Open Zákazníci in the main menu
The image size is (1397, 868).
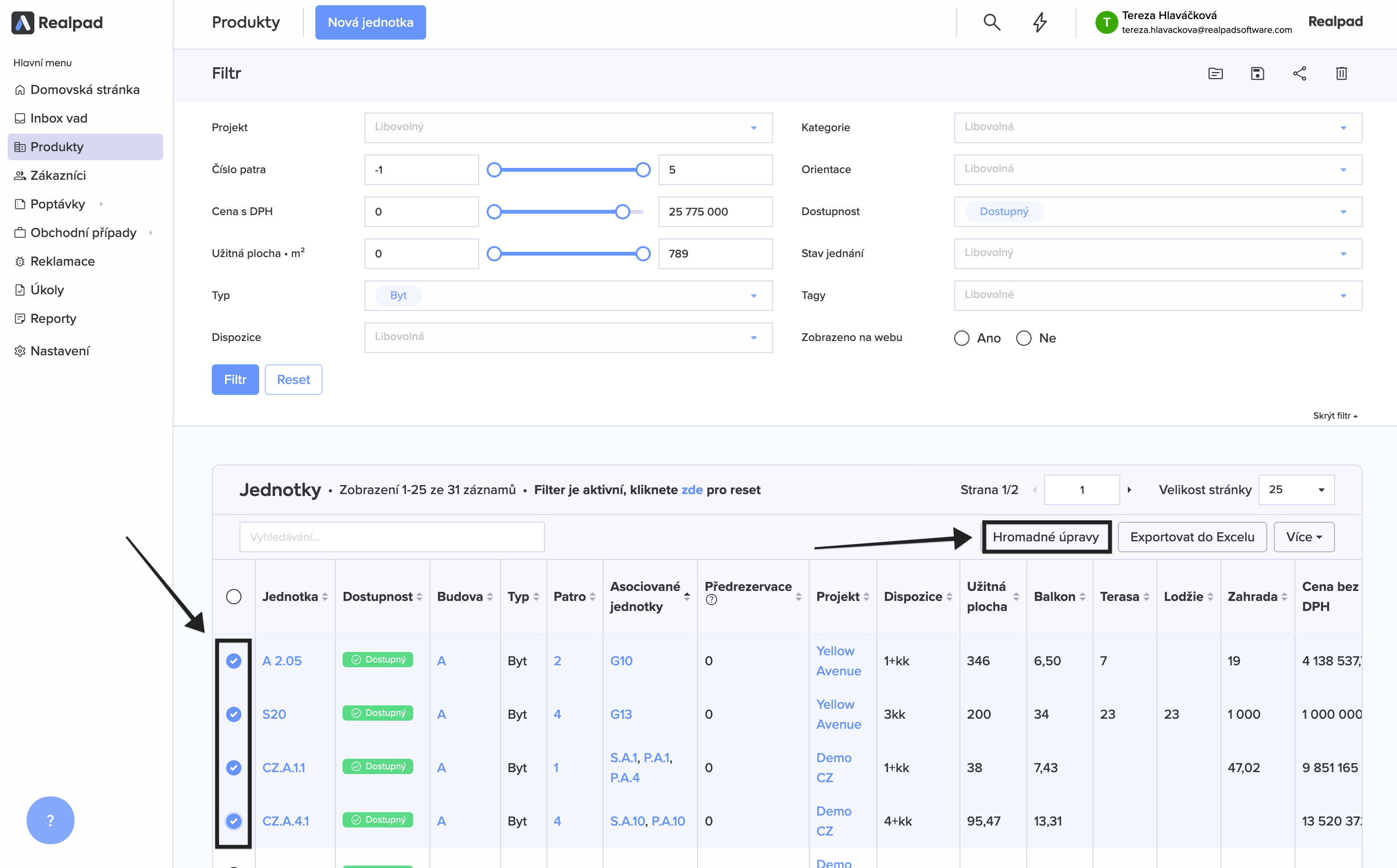(58, 176)
